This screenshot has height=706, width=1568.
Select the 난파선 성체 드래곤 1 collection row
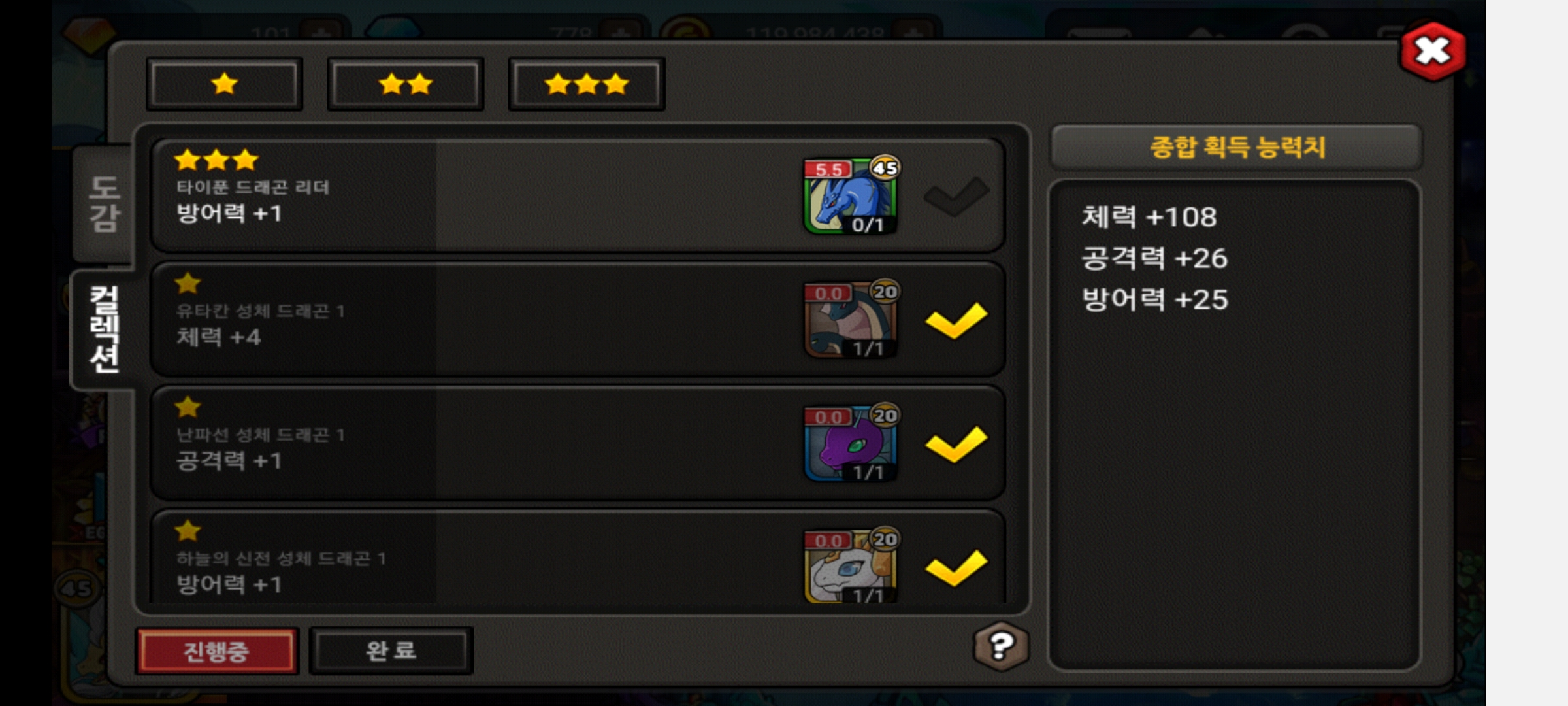coord(578,443)
